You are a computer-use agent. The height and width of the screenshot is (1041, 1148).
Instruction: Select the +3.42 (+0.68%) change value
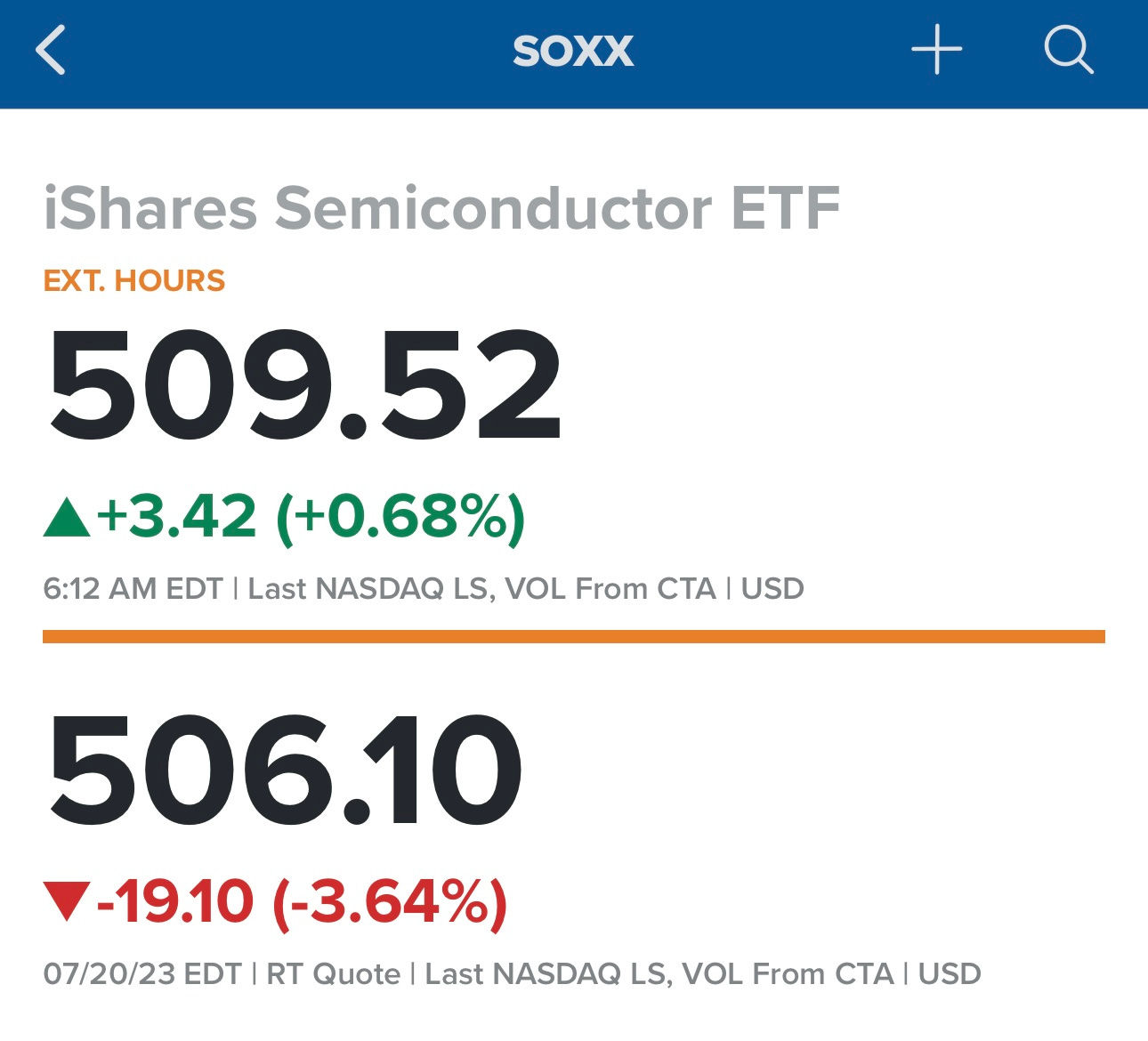(x=311, y=517)
